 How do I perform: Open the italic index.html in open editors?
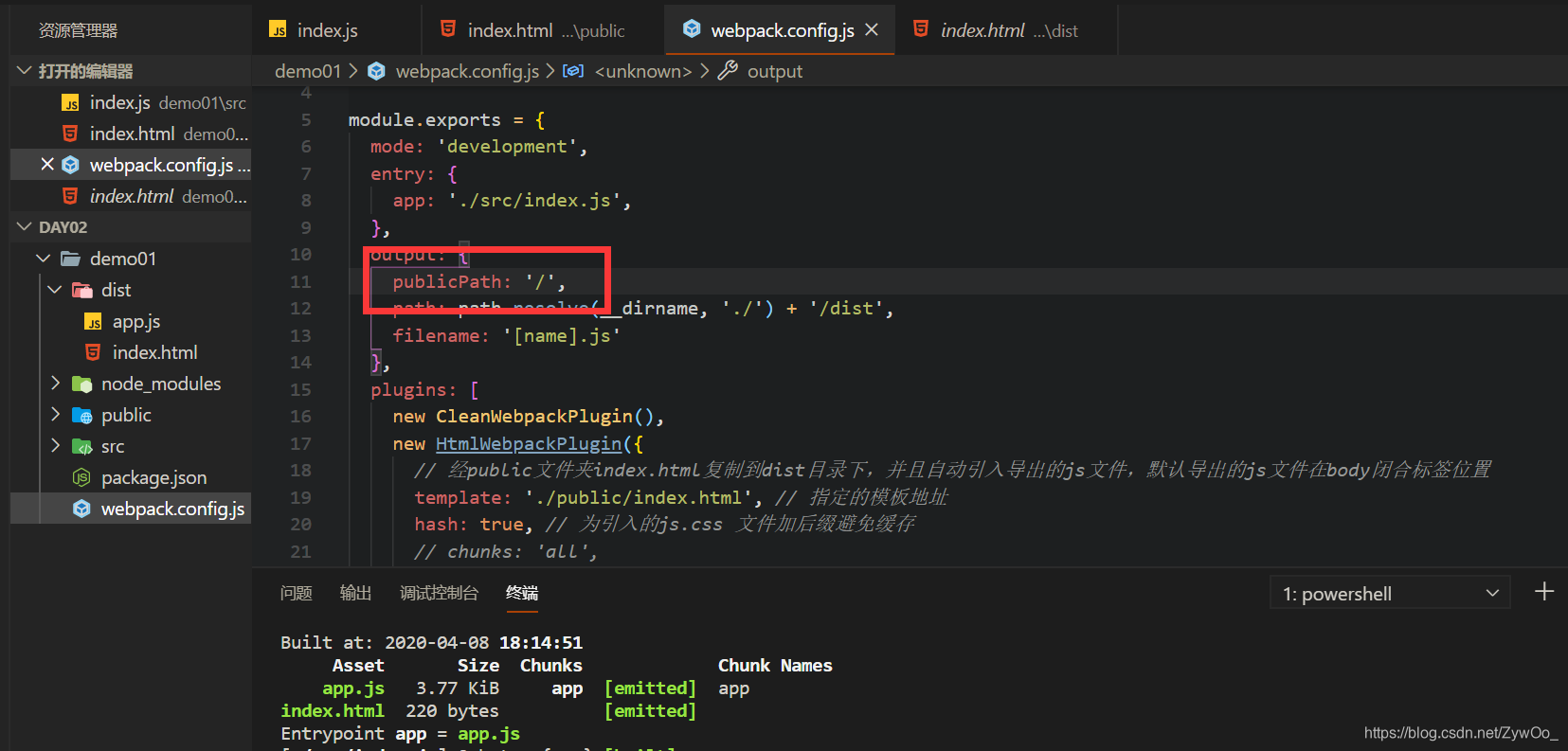[x=131, y=196]
